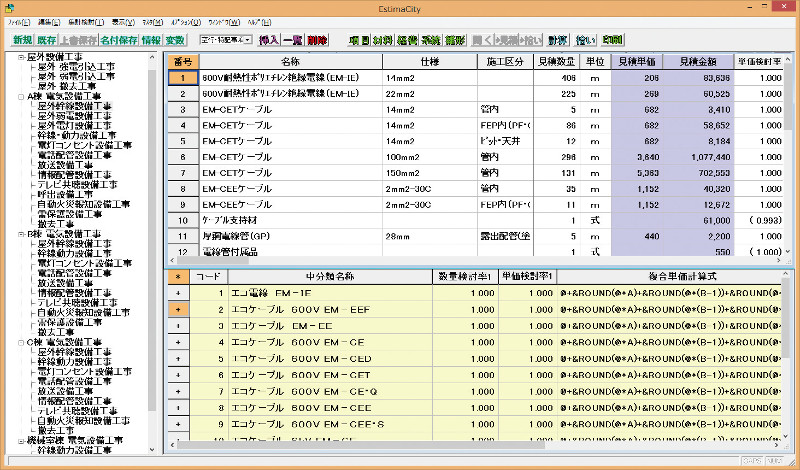Click the 一覧 list toolbar button
Viewport: 800px width, 470px height.
pos(293,40)
